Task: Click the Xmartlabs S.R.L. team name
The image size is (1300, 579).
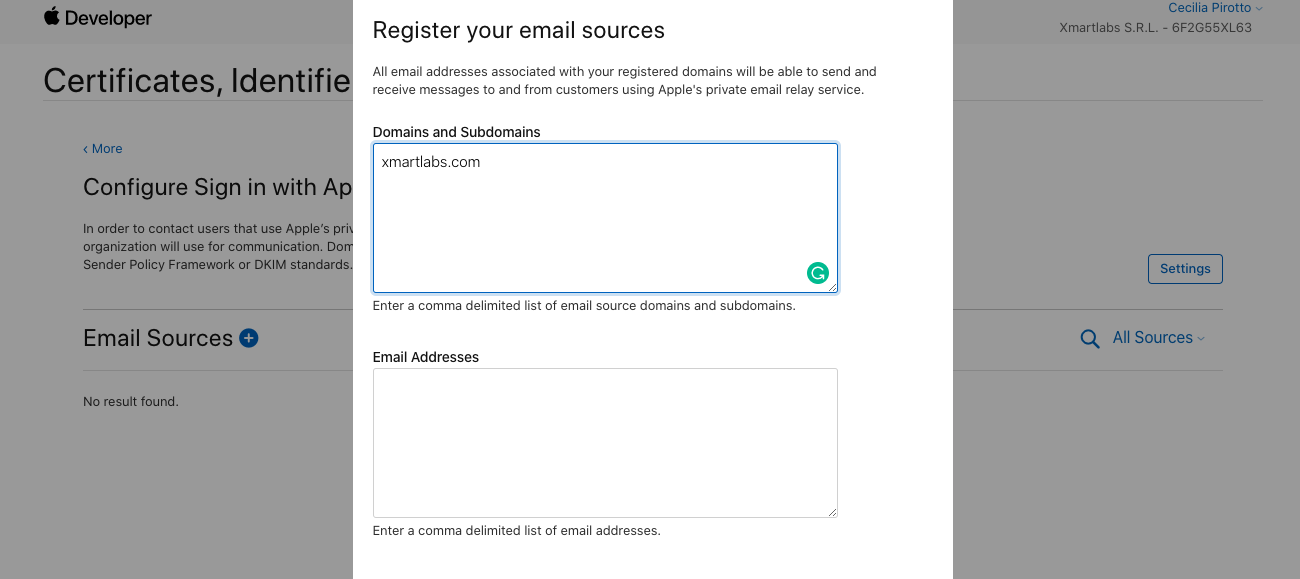Action: [1155, 28]
